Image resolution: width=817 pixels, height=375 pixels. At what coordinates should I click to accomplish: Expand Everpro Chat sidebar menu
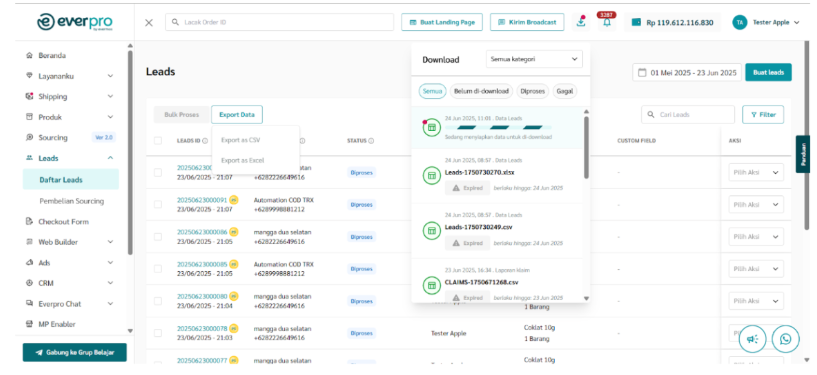pos(70,304)
